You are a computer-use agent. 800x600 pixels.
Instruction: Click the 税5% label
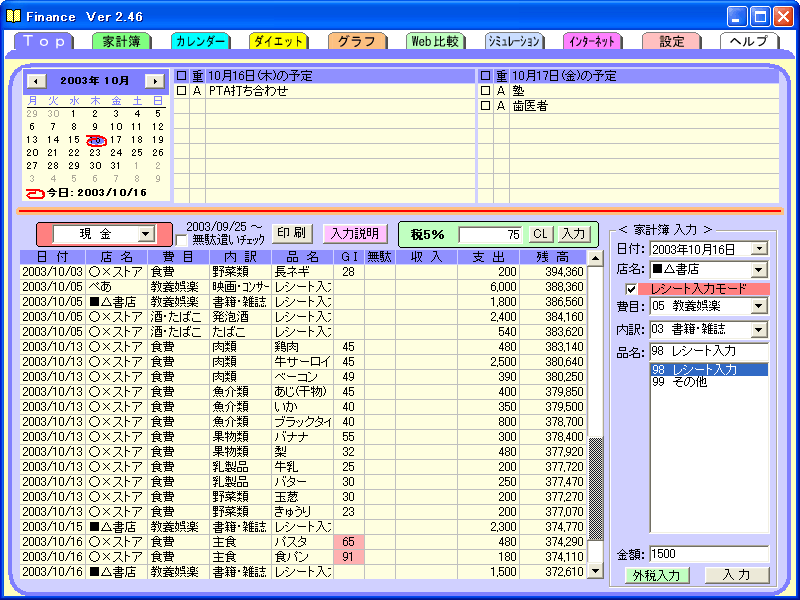(428, 235)
